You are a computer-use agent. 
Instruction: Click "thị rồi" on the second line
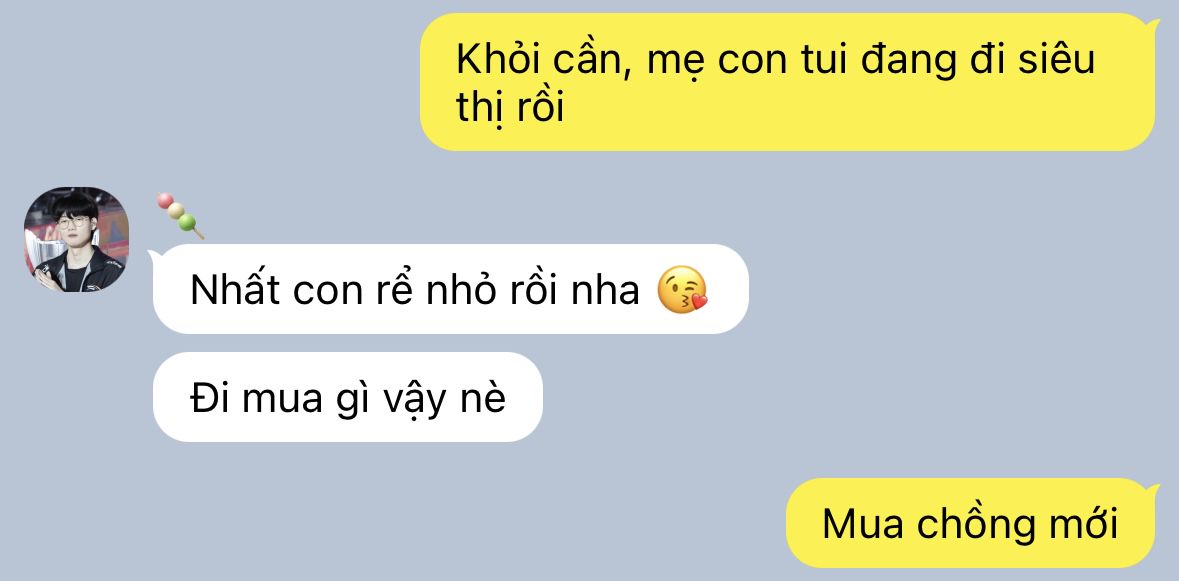pyautogui.click(x=510, y=108)
